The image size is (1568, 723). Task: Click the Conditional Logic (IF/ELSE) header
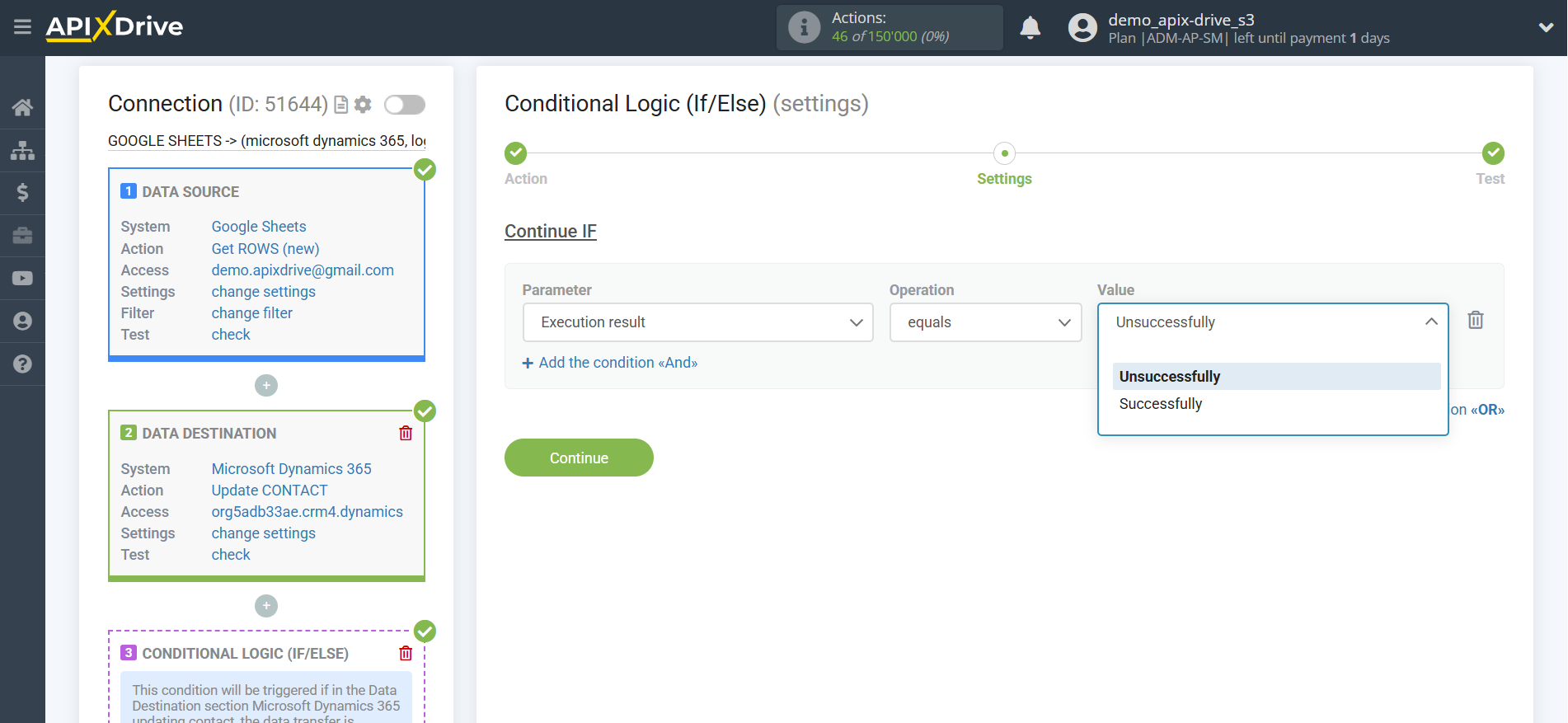tap(245, 654)
